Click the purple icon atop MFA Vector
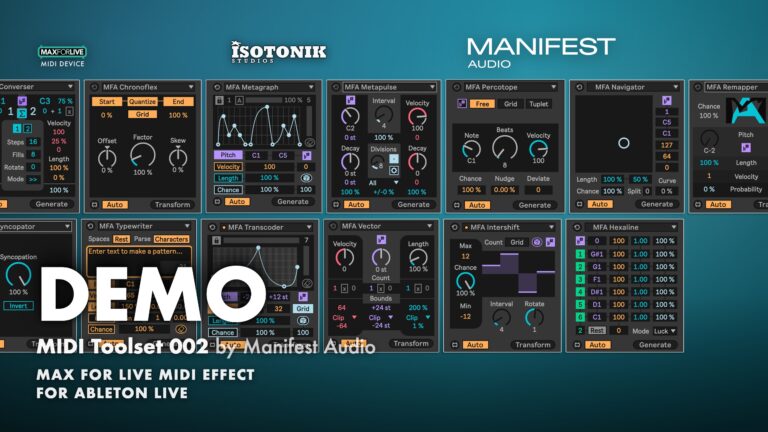This screenshot has height=432, width=768. (381, 239)
